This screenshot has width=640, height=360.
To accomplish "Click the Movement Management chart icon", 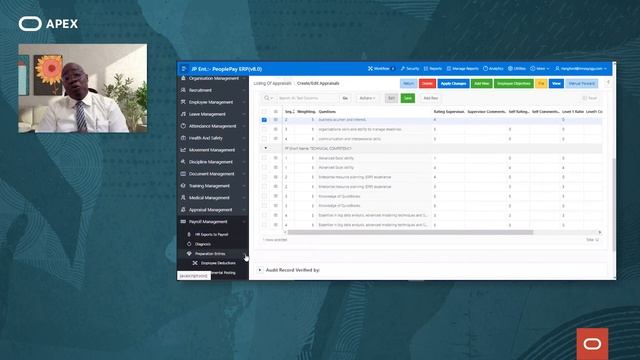I will [x=183, y=150].
